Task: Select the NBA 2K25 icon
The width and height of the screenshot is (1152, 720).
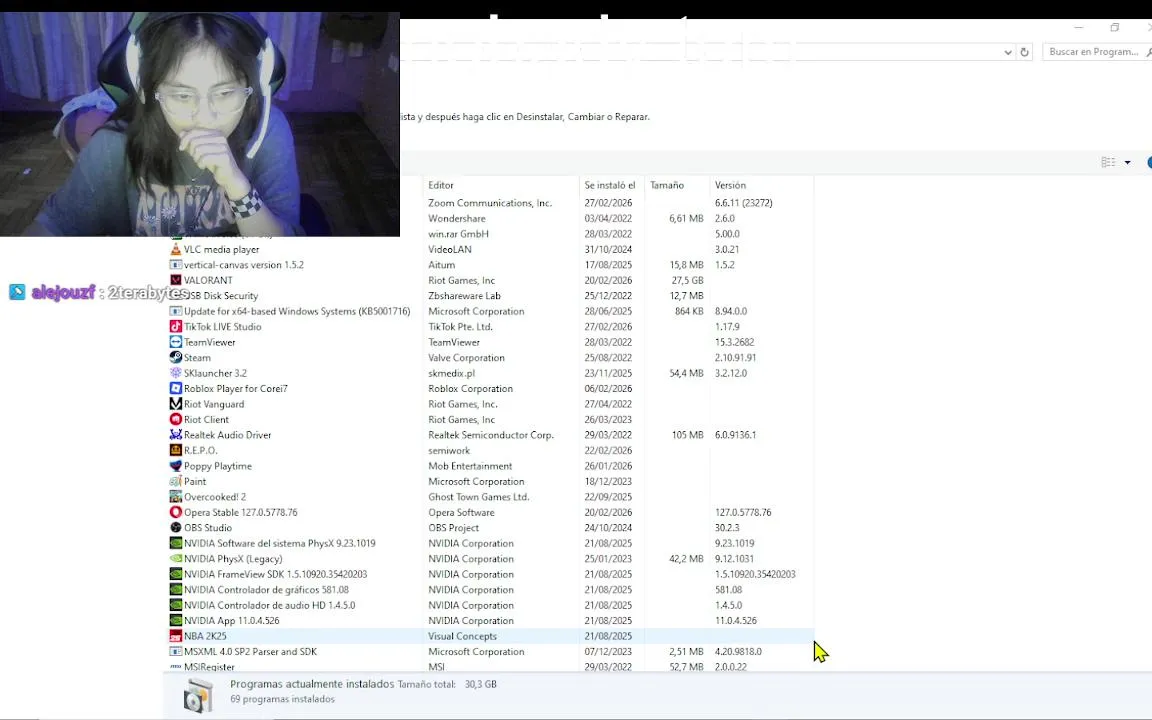Action: [x=176, y=636]
